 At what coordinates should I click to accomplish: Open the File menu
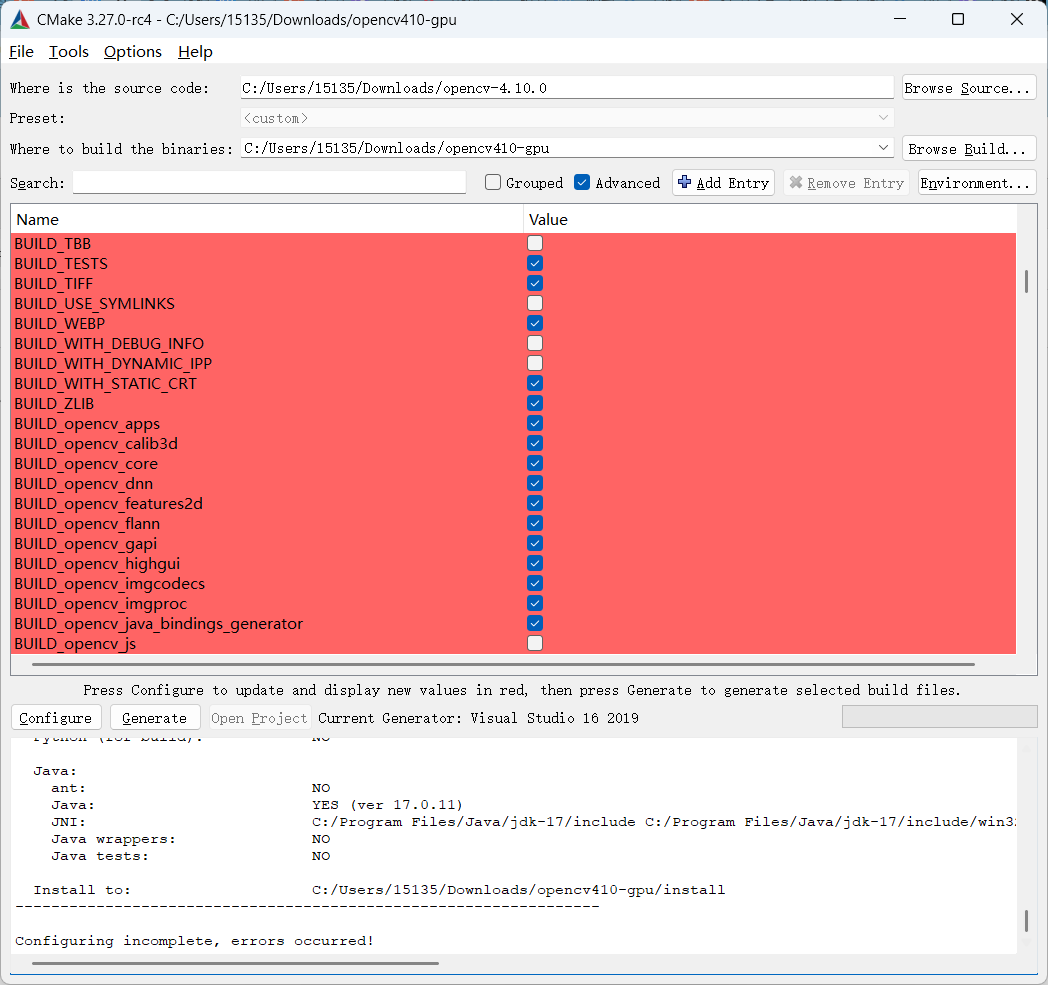pos(20,51)
